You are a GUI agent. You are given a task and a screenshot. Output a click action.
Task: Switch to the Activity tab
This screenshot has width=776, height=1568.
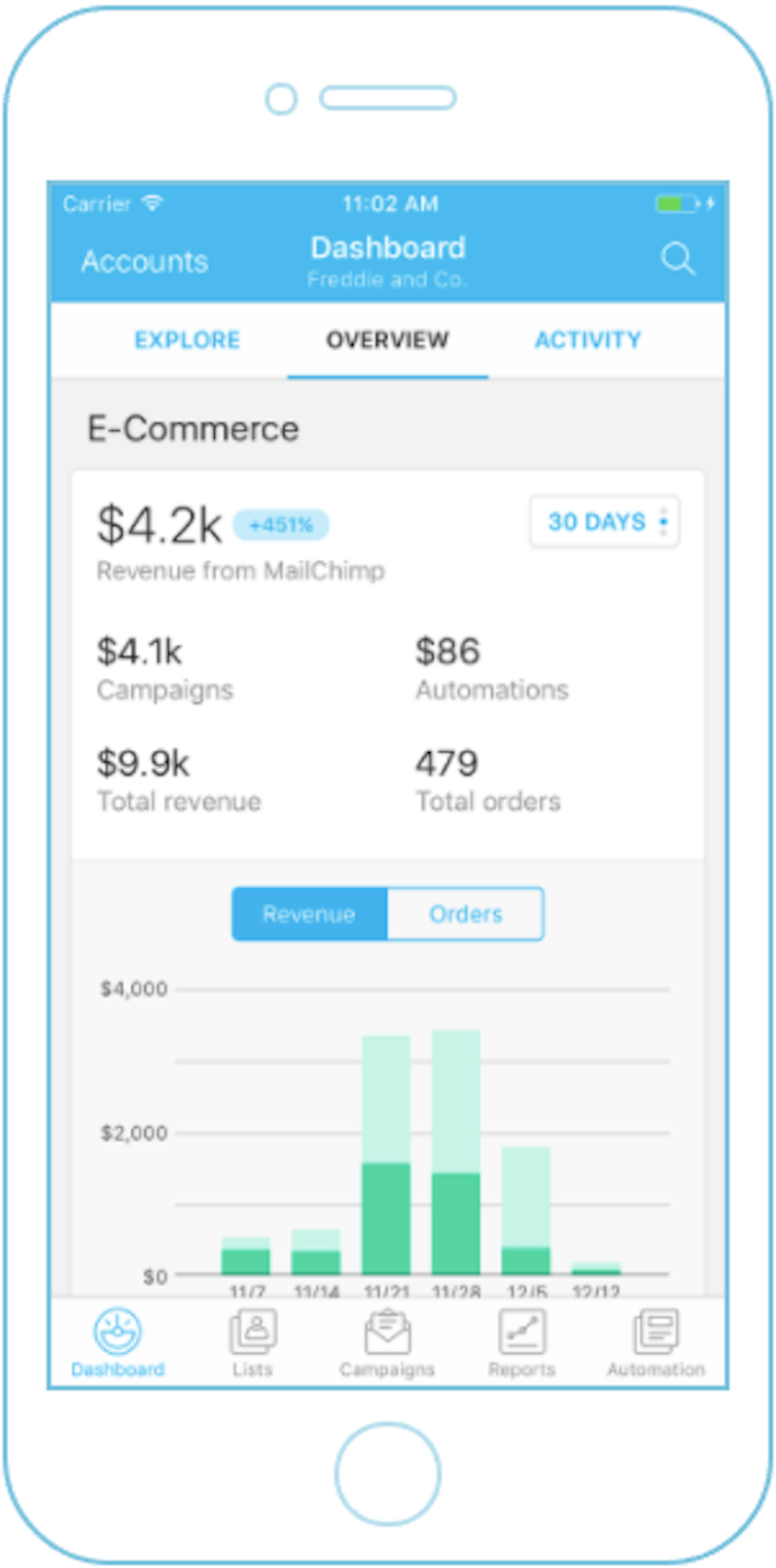click(587, 339)
